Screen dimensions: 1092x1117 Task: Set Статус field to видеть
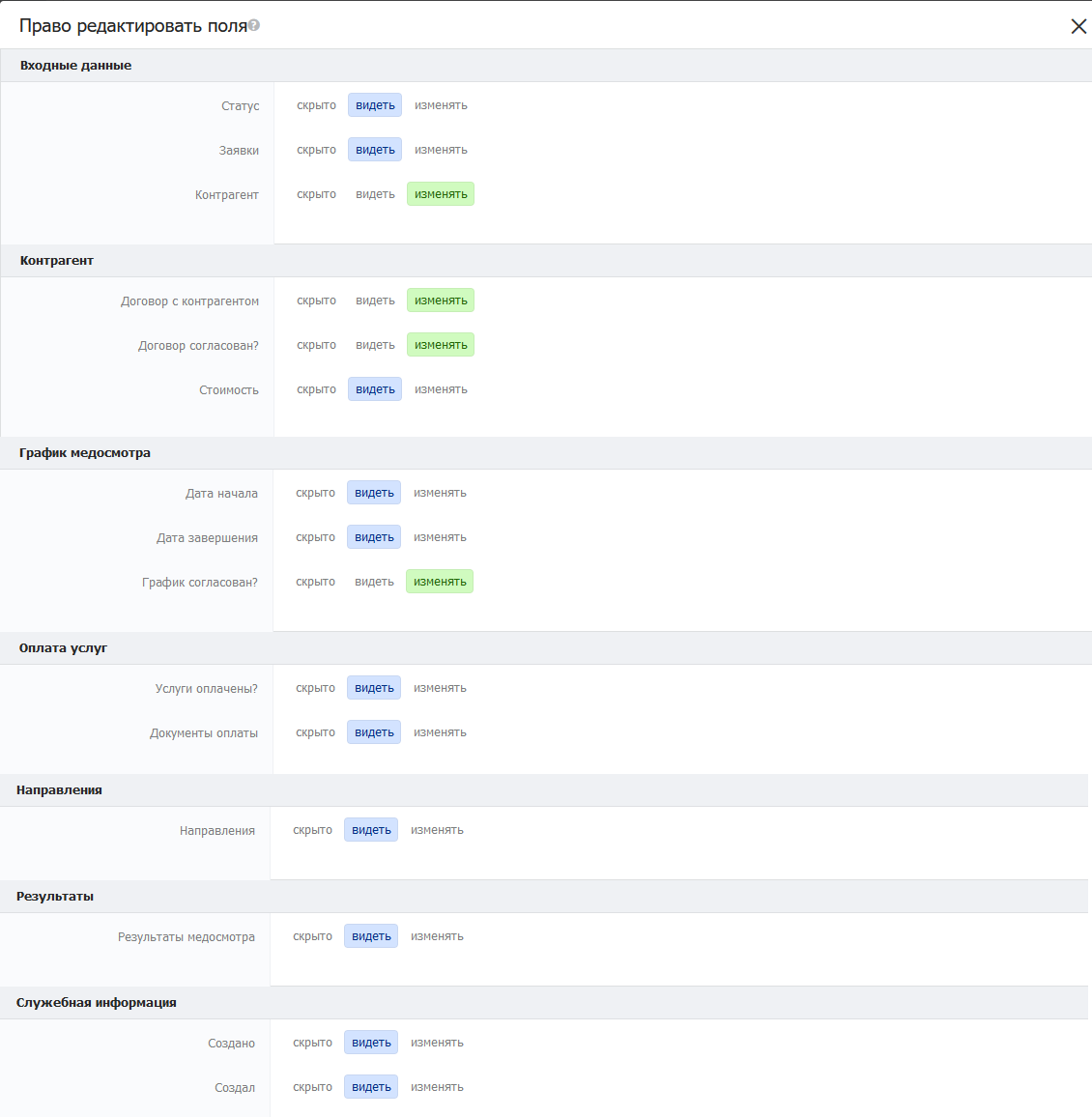pos(375,105)
